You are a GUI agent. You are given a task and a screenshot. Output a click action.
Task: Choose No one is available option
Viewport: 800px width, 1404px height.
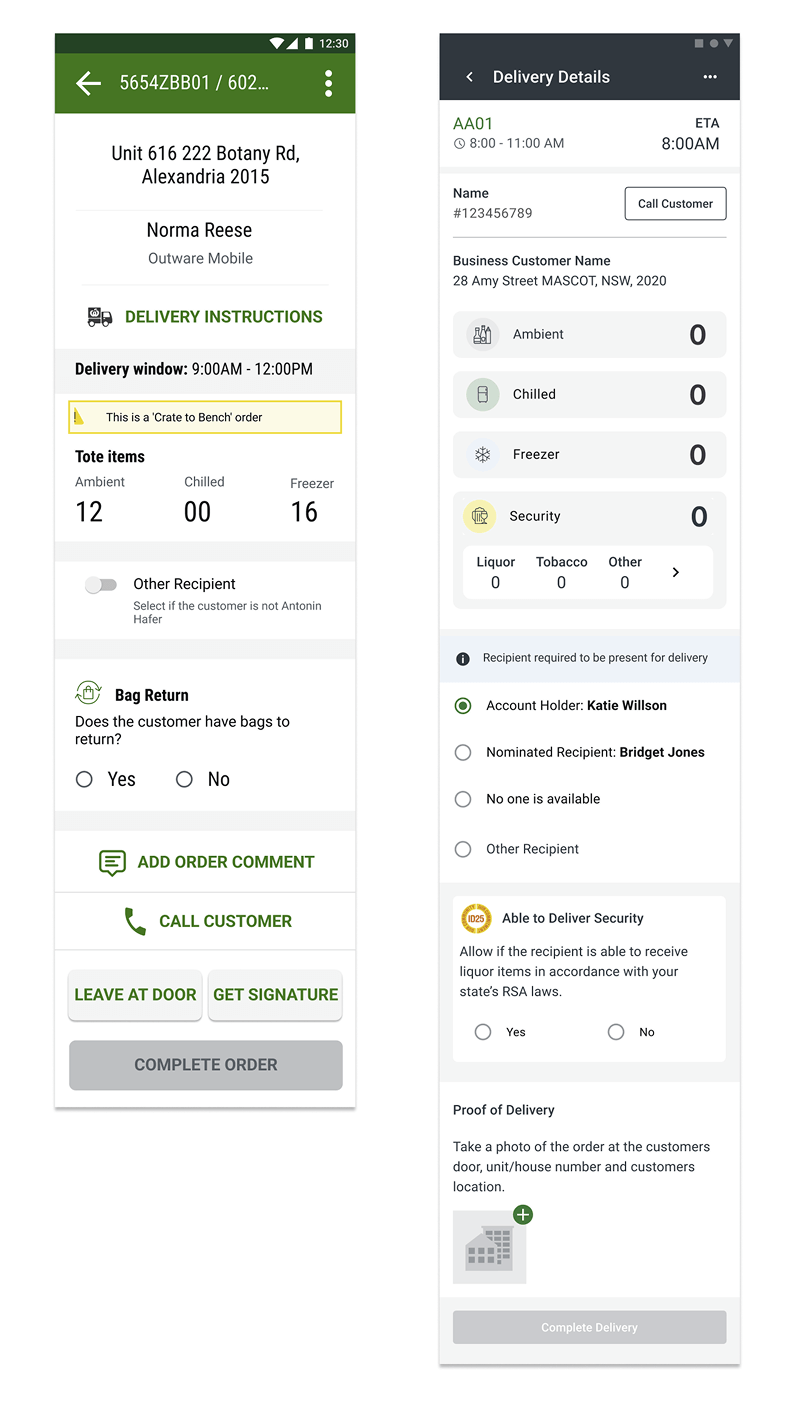(x=463, y=799)
